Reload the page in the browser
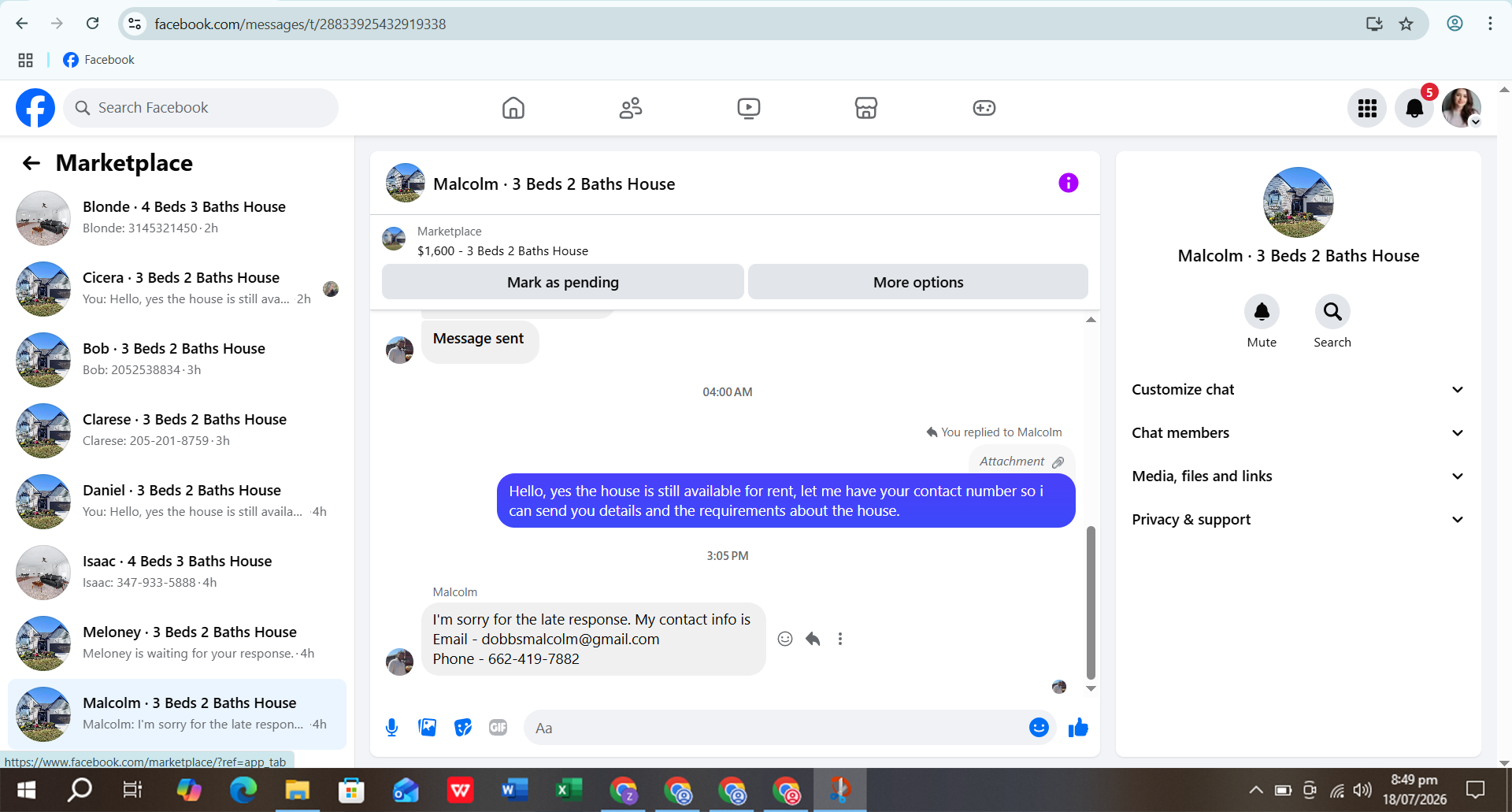1512x812 pixels. [x=93, y=24]
